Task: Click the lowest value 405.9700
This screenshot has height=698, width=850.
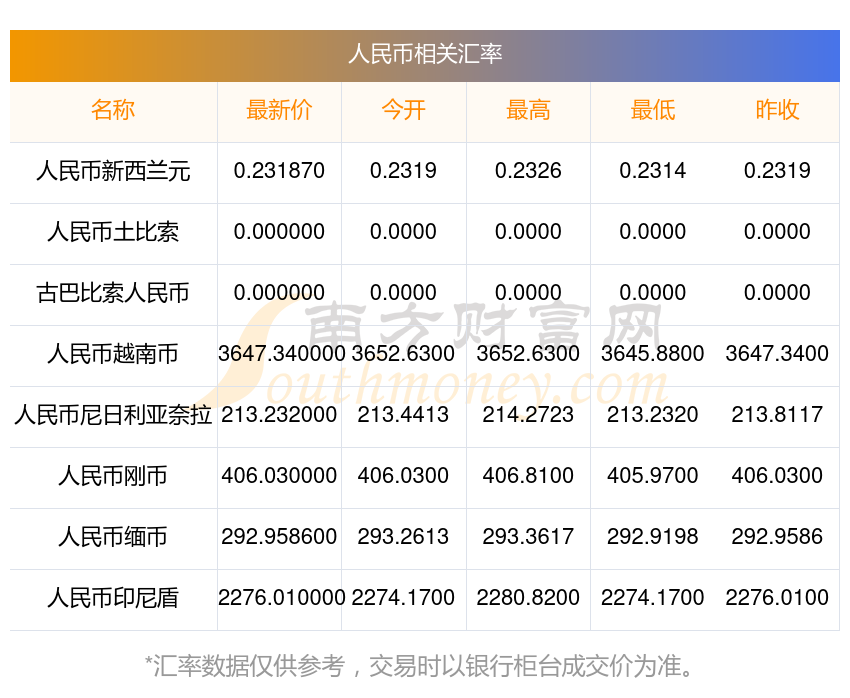Action: point(653,475)
